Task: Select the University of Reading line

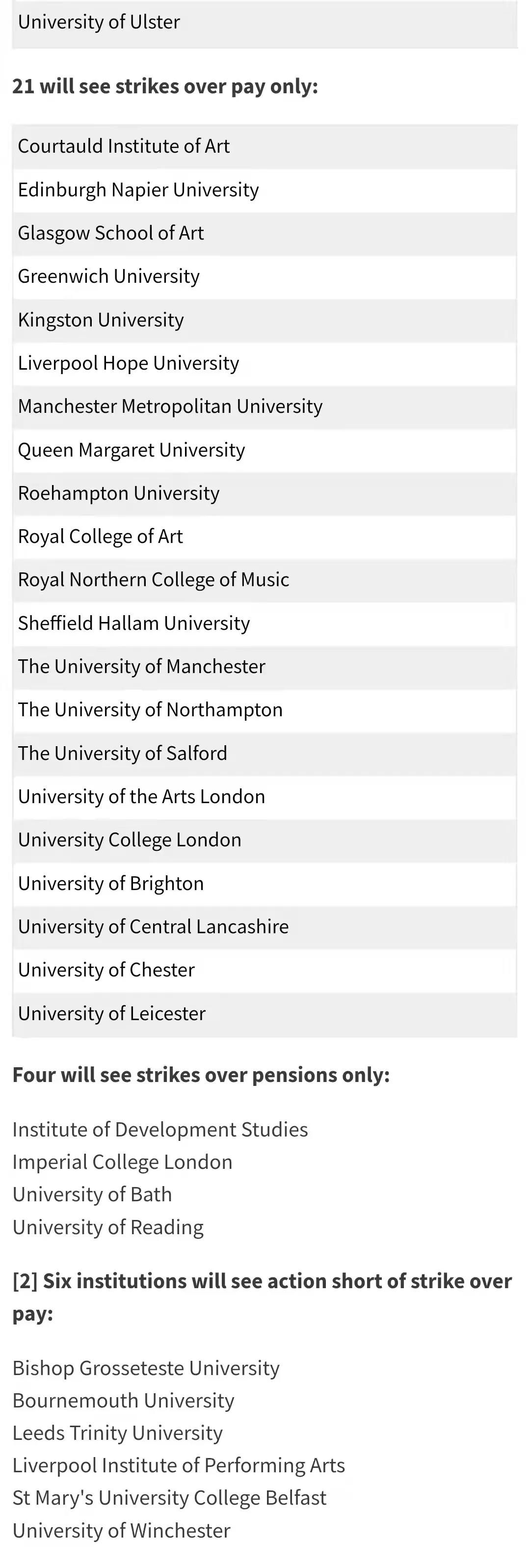Action: pyautogui.click(x=107, y=1228)
